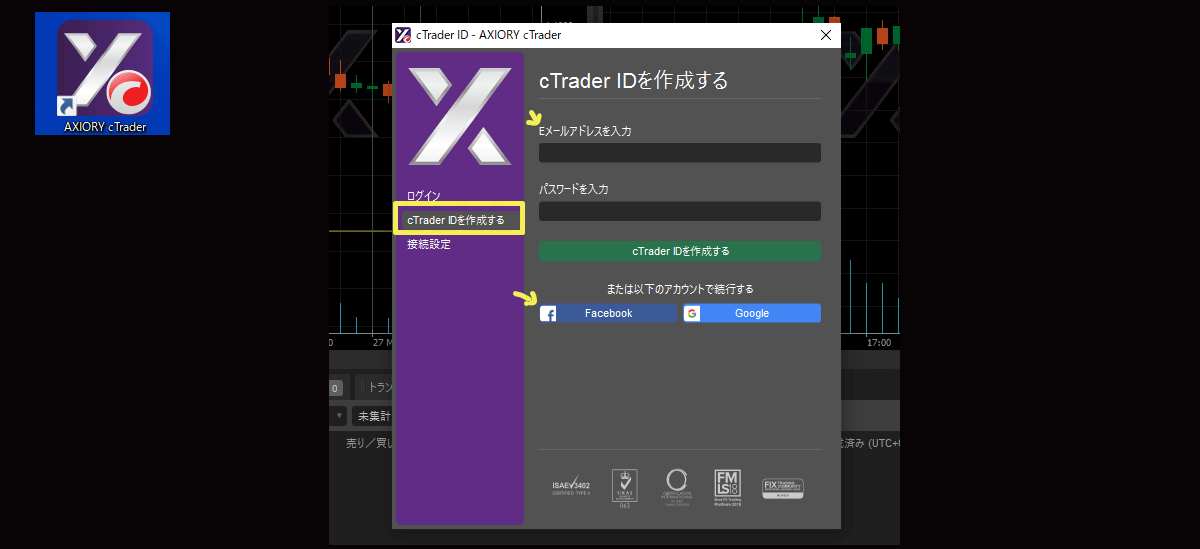Open the AXIORY cTrader desktop shortcut
This screenshot has width=1200, height=549.
(x=102, y=74)
